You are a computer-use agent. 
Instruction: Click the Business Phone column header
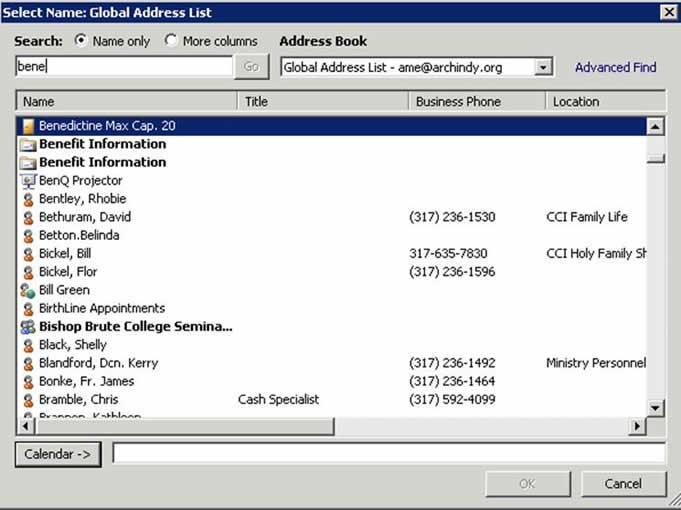[476, 101]
